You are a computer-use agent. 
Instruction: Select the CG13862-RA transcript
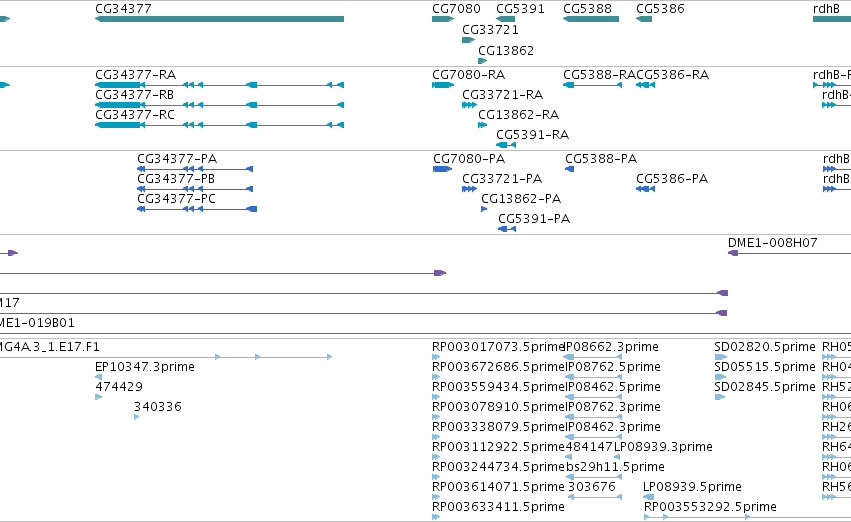(482, 125)
